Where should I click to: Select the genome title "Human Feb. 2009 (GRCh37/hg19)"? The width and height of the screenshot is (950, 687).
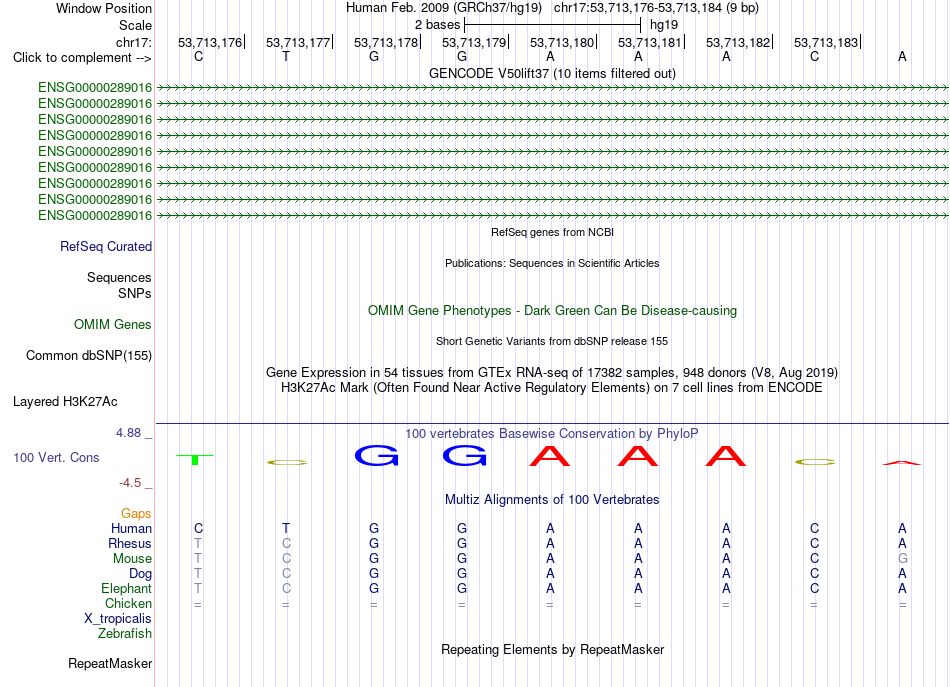(443, 8)
